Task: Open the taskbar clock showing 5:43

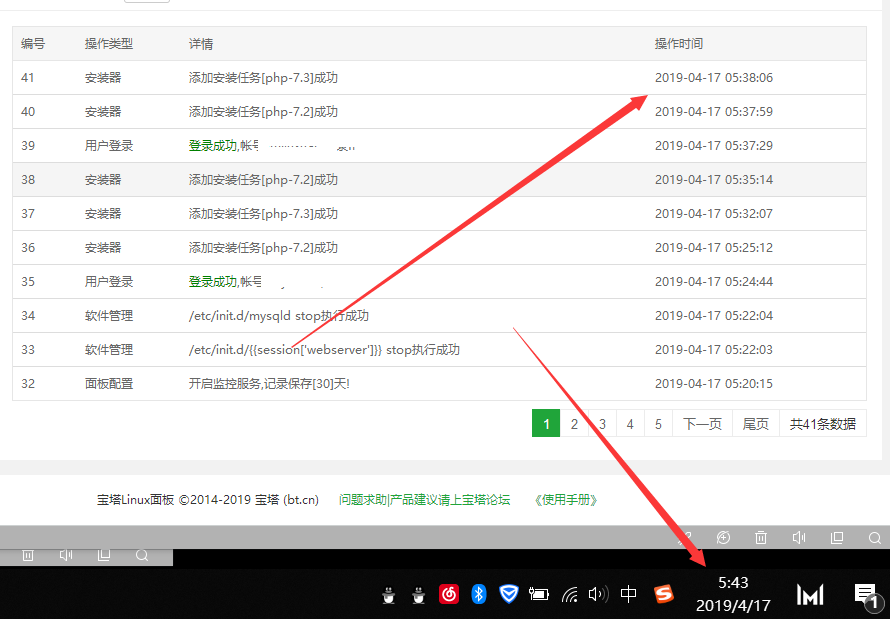Action: pos(733,594)
